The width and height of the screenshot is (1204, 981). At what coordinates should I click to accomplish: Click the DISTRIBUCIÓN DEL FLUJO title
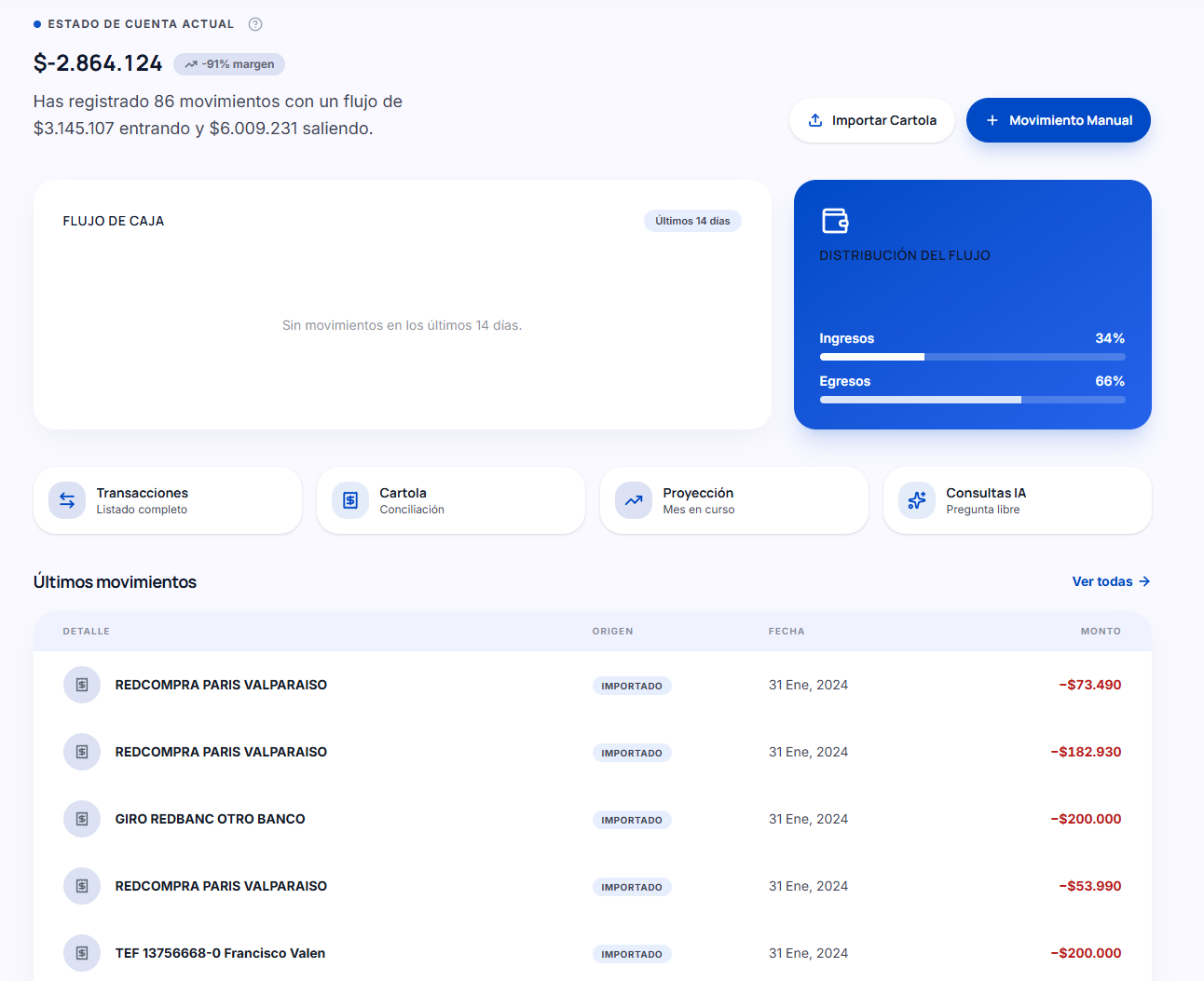[x=905, y=255]
